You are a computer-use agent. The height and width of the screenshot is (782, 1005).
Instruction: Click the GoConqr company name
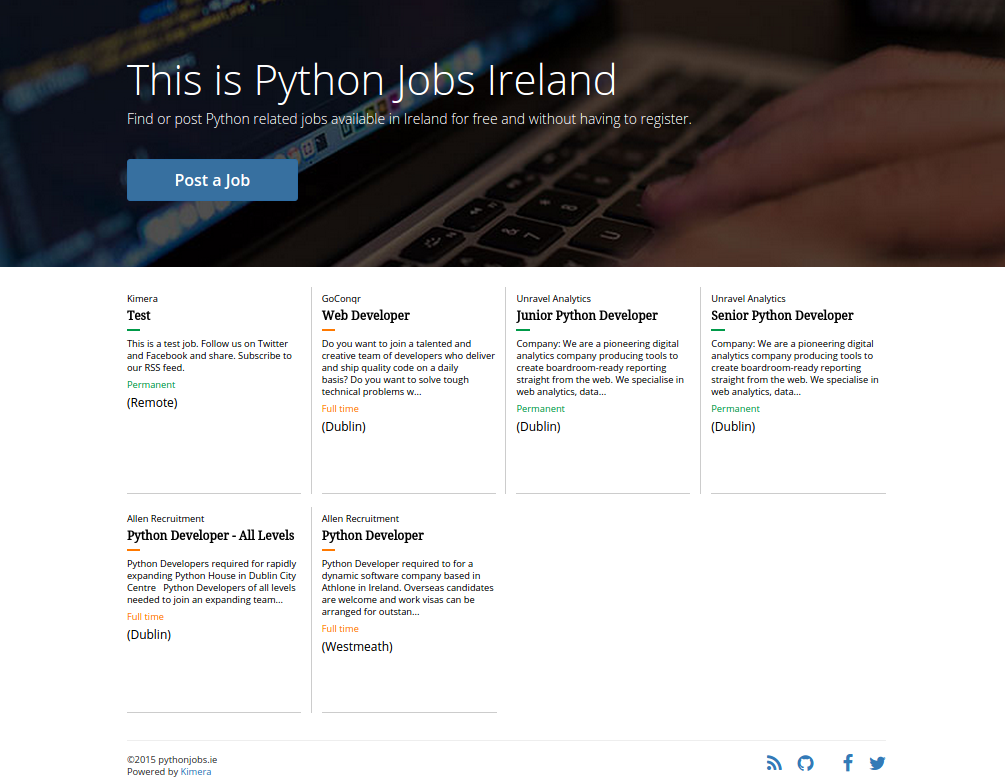tap(341, 299)
